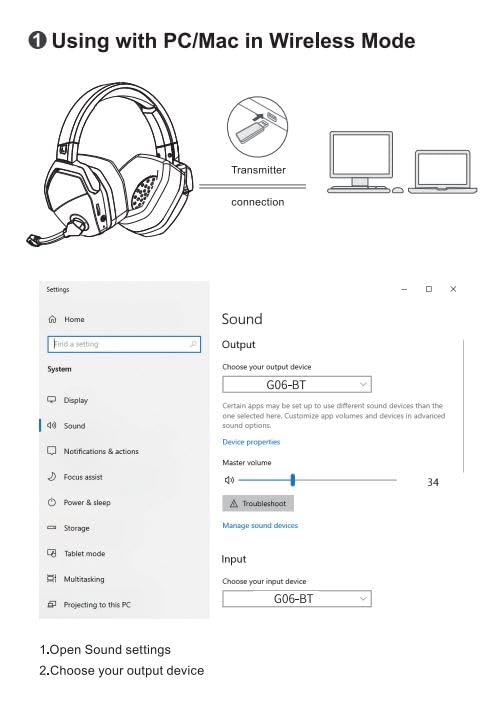This screenshot has height=726, width=503.
Task: Select Sound in the System list
Action: click(x=74, y=426)
